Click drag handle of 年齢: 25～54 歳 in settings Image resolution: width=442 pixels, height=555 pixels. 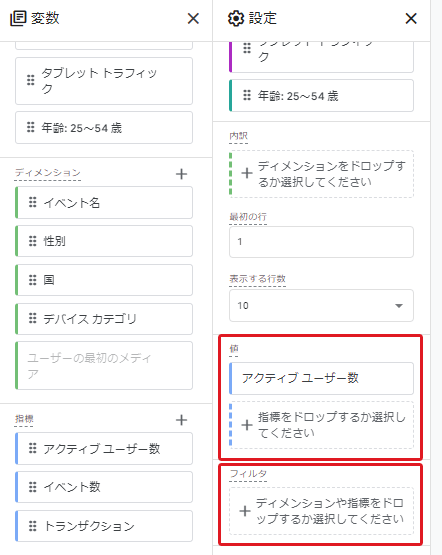(247, 95)
